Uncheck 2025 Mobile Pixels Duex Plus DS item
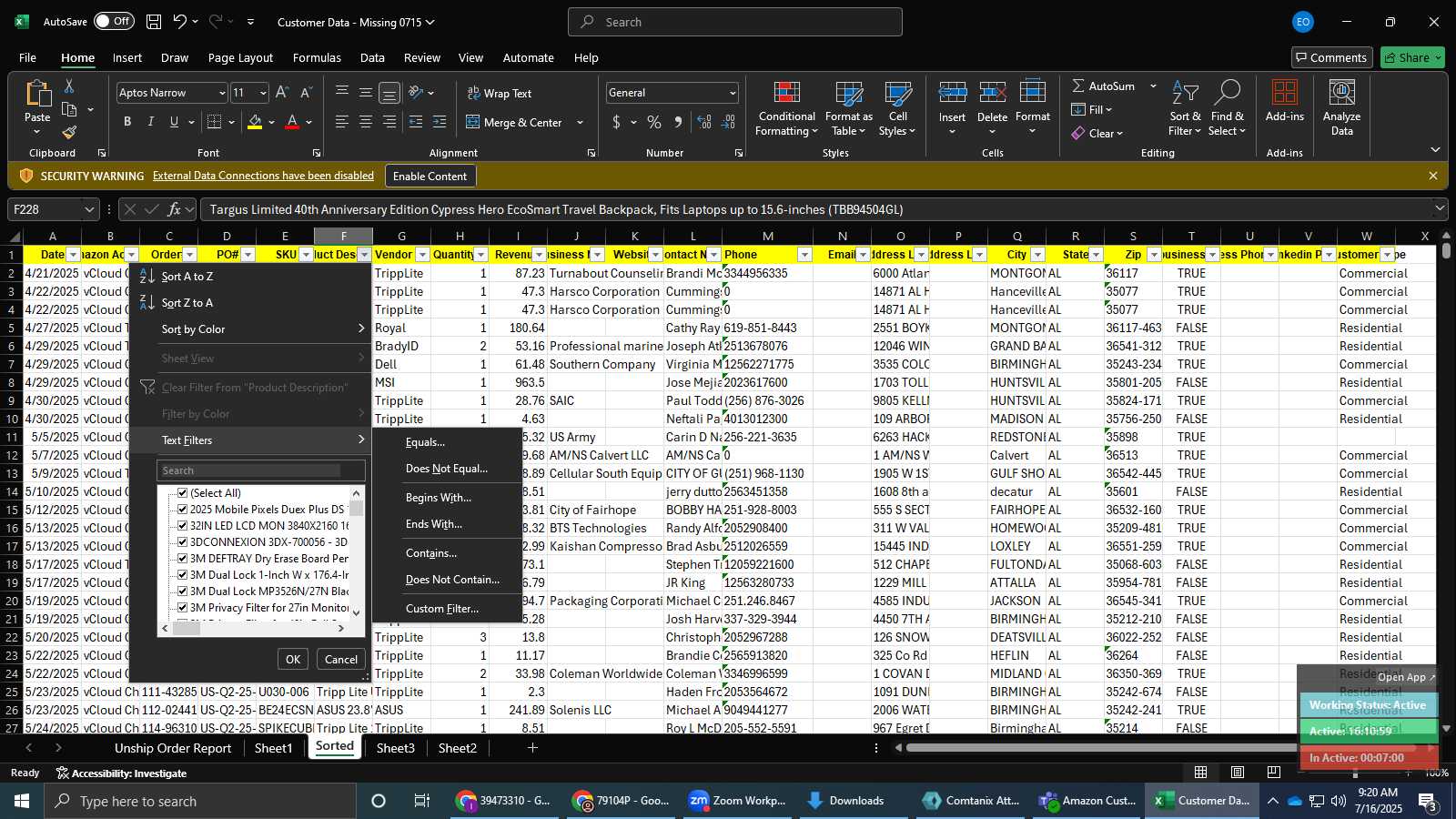This screenshot has height=819, width=1456. click(x=182, y=509)
